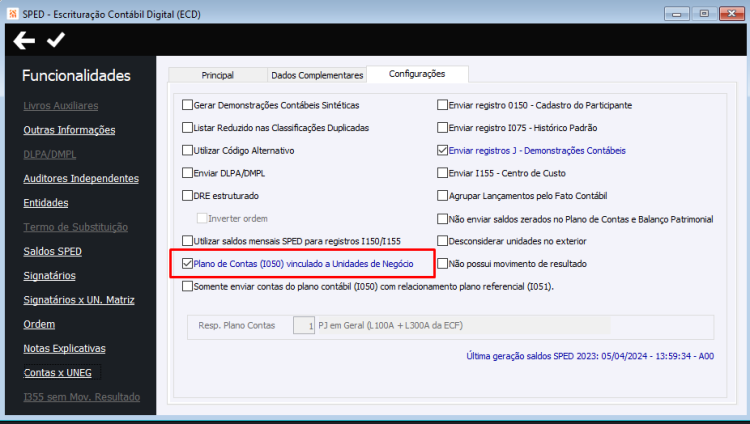
Task: Uncheck Plano de Contas (I050) vinculado a Unidades
Action: pos(188,264)
